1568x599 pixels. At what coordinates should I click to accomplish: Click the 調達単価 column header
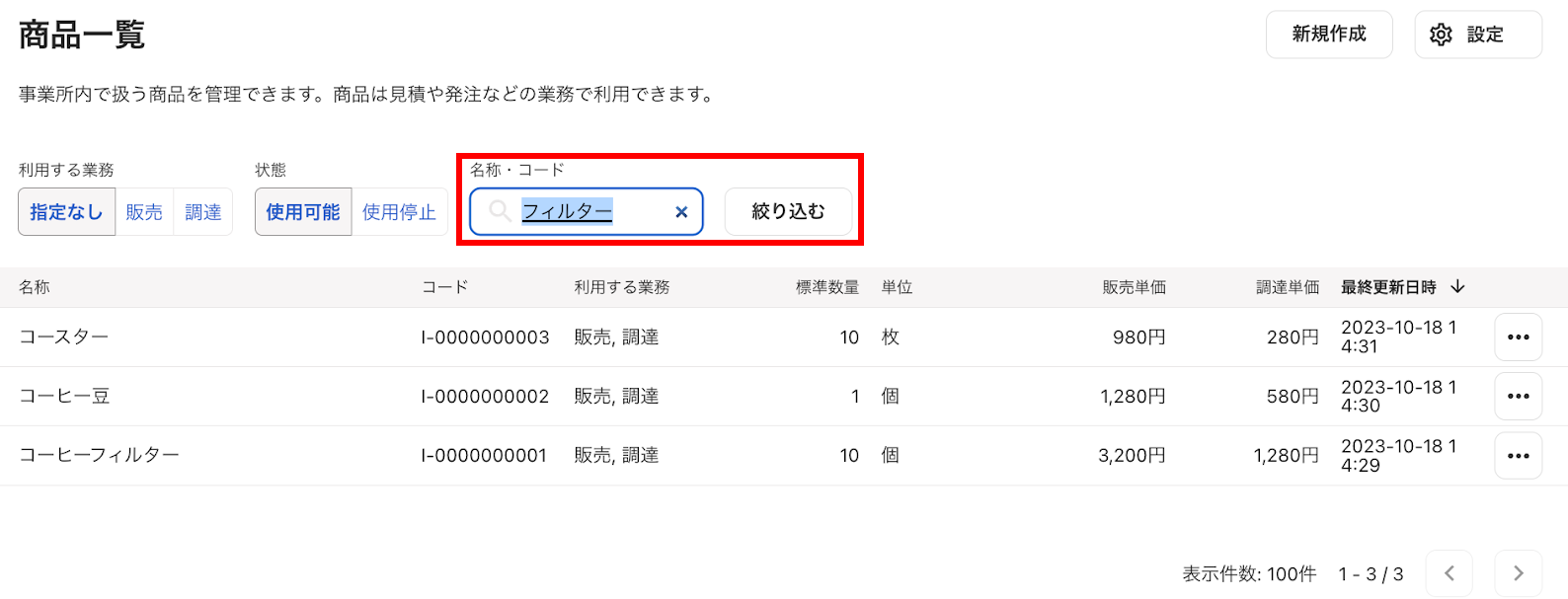click(1288, 287)
